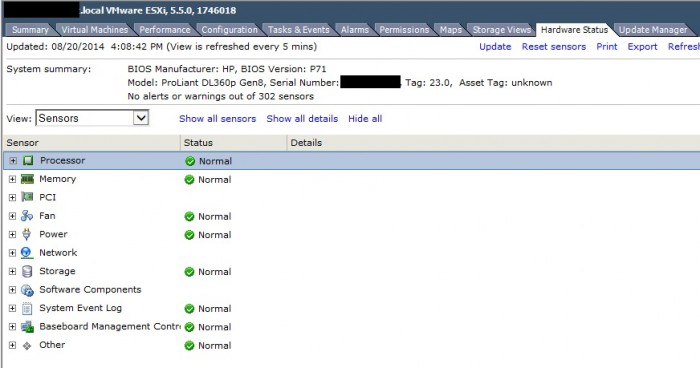Select the Network row label

coord(58,253)
